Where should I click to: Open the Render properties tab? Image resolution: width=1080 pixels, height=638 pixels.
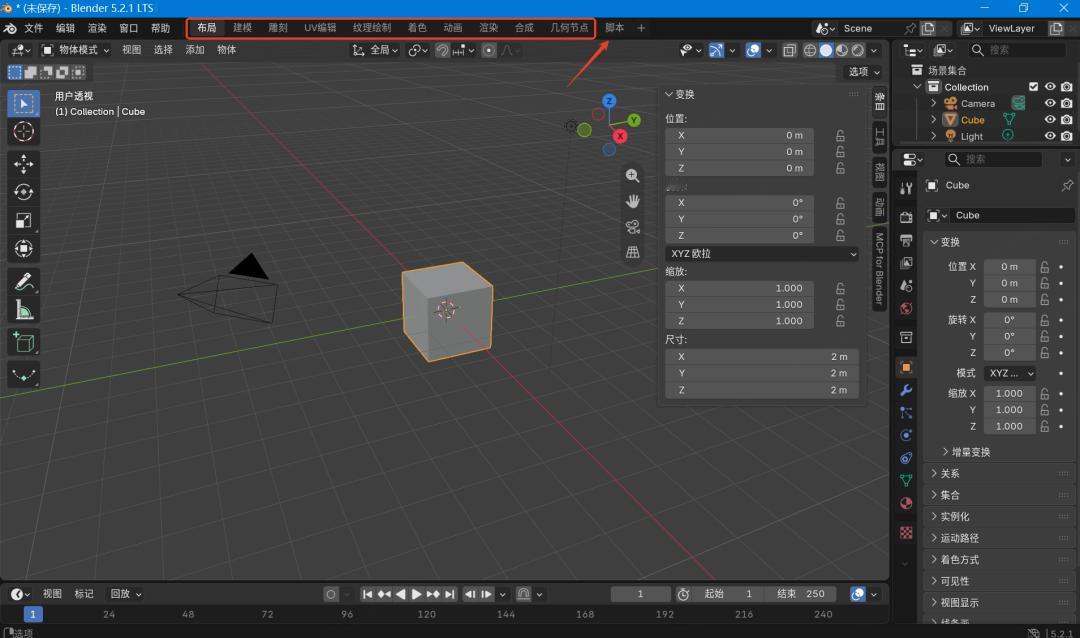pyautogui.click(x=906, y=218)
